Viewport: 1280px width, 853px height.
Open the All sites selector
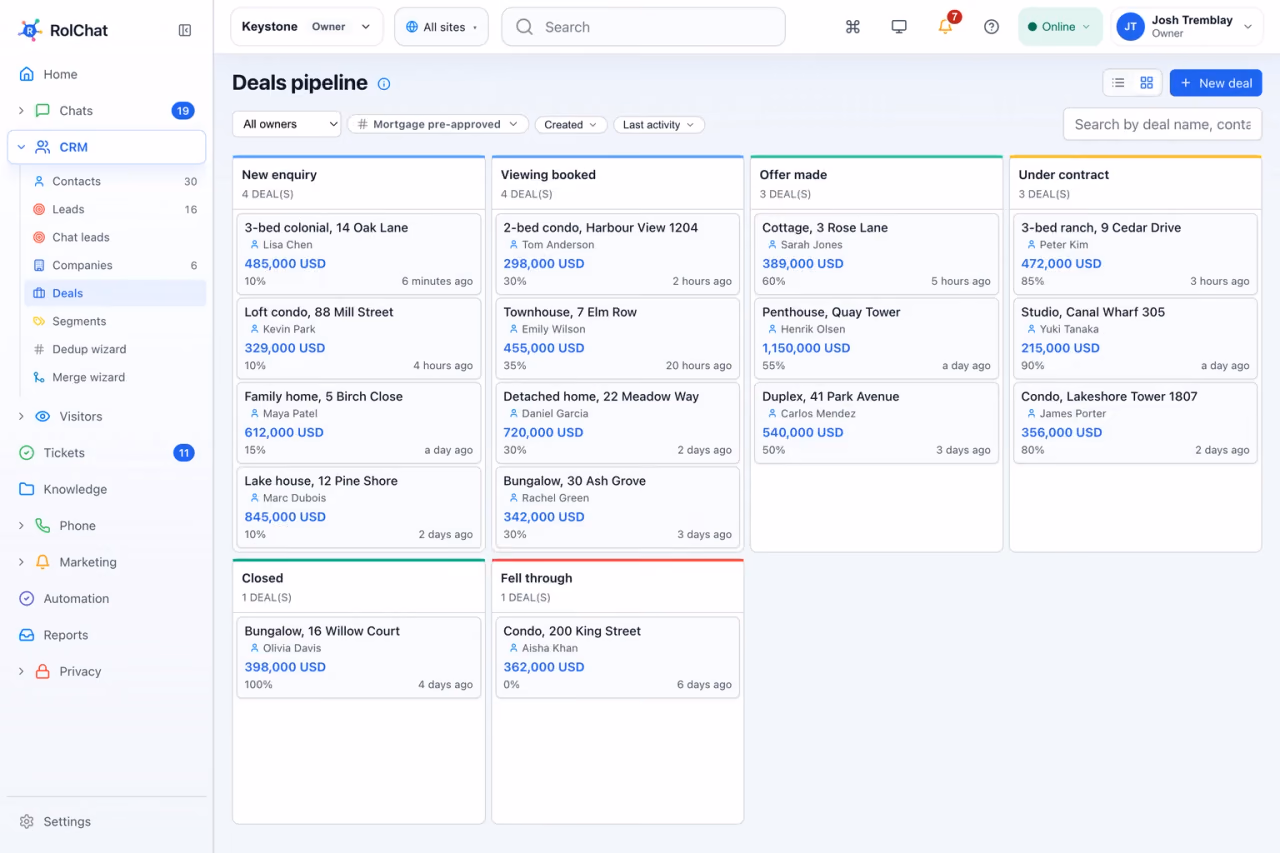441,27
